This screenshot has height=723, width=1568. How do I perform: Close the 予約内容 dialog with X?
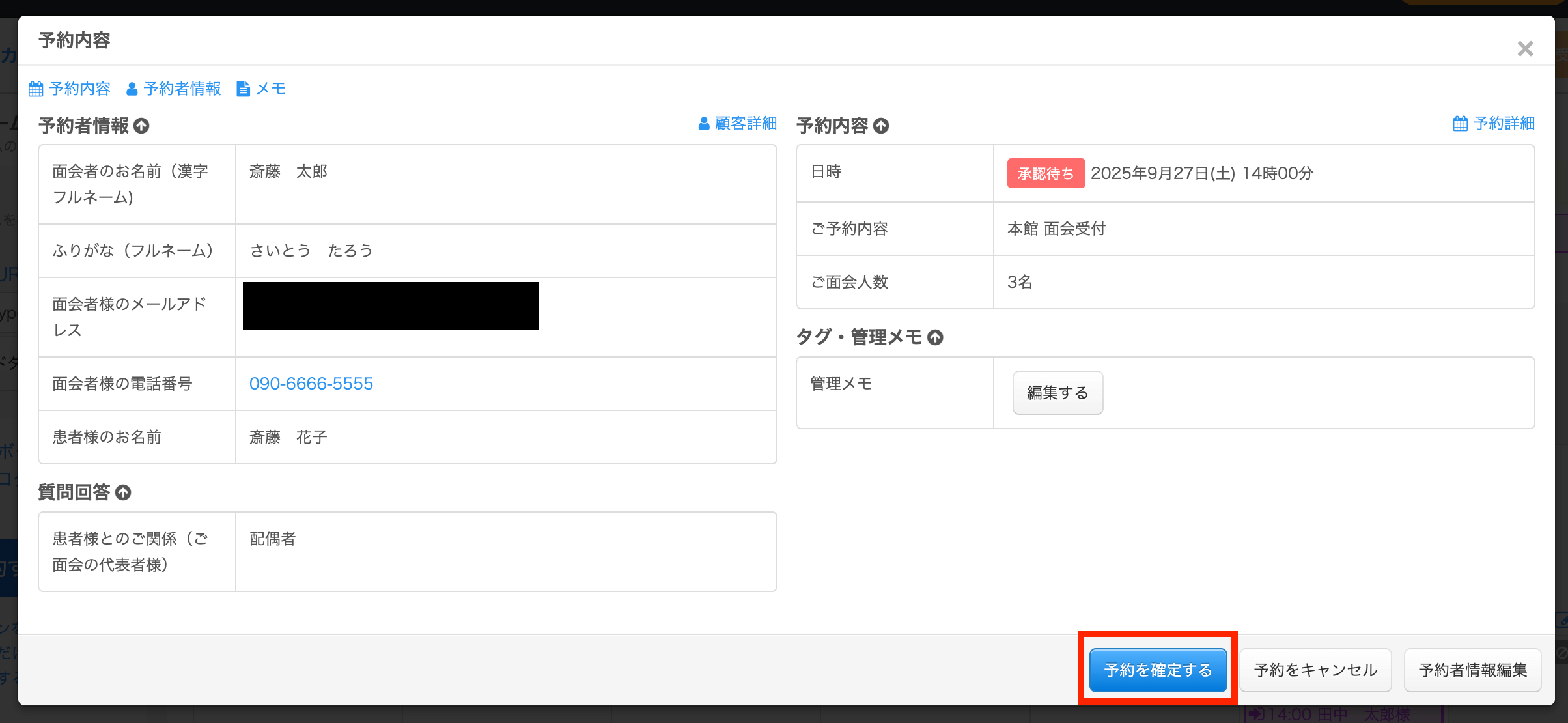[x=1525, y=49]
